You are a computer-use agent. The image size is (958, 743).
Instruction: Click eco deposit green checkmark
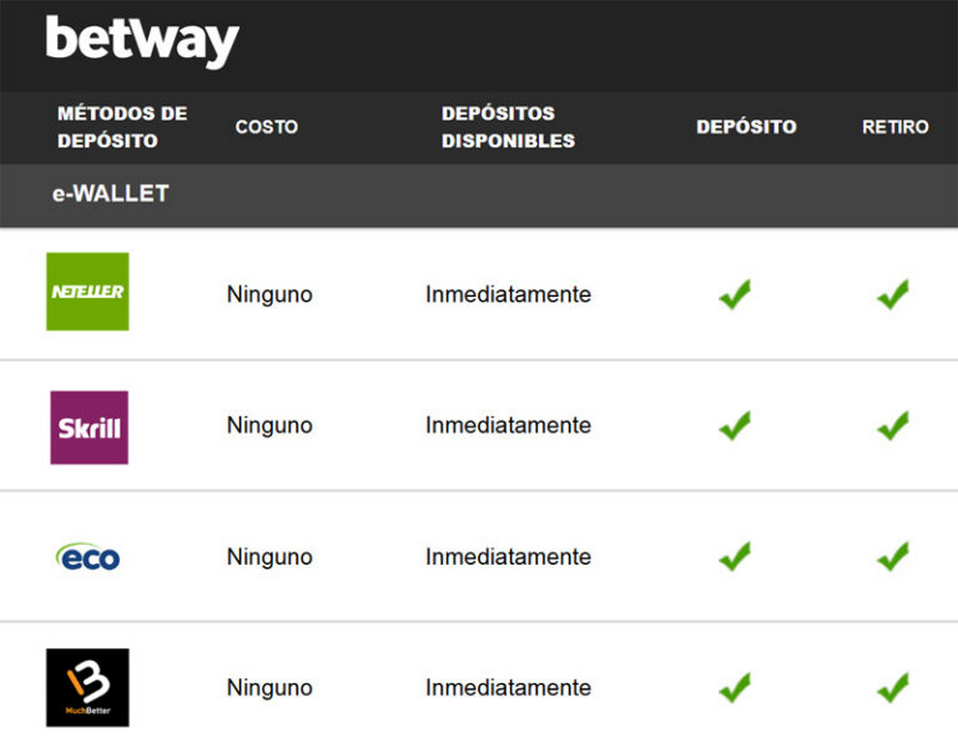[x=734, y=557]
